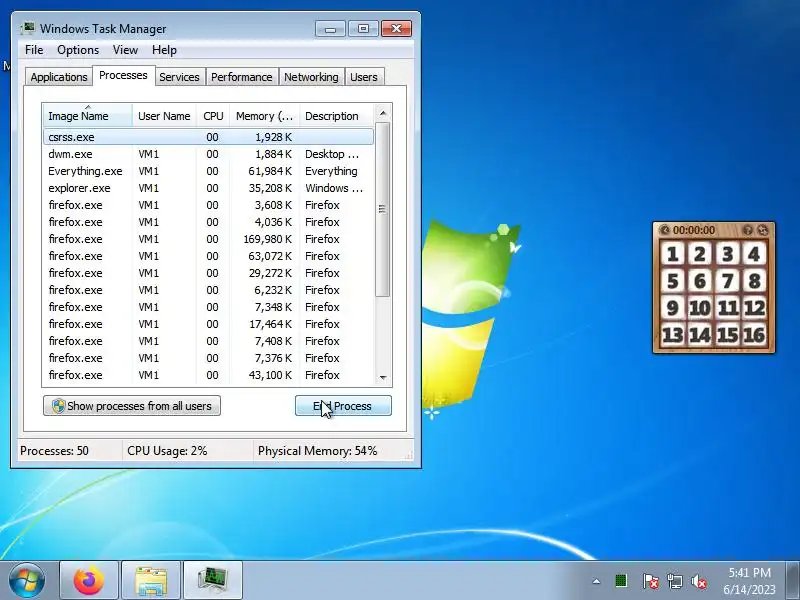Click the taskbar clock showing 5:41 PM
The width and height of the screenshot is (800, 600).
click(749, 581)
